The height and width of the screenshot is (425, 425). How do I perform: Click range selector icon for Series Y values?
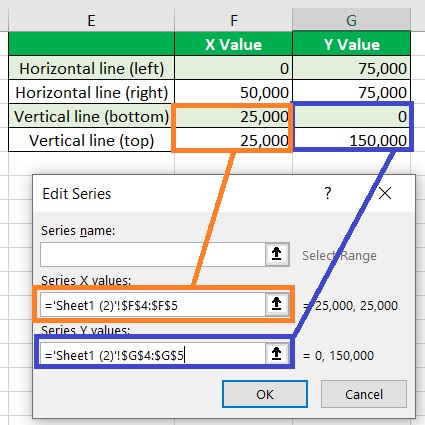click(x=277, y=354)
